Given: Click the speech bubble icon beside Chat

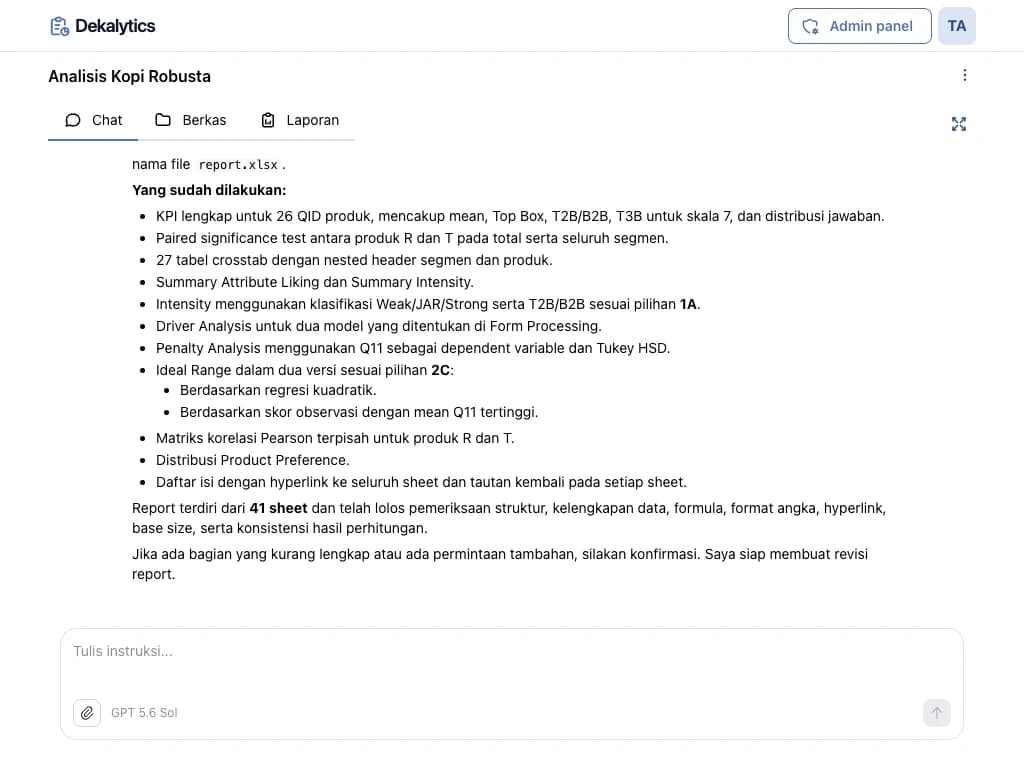Looking at the screenshot, I should pyautogui.click(x=72, y=120).
